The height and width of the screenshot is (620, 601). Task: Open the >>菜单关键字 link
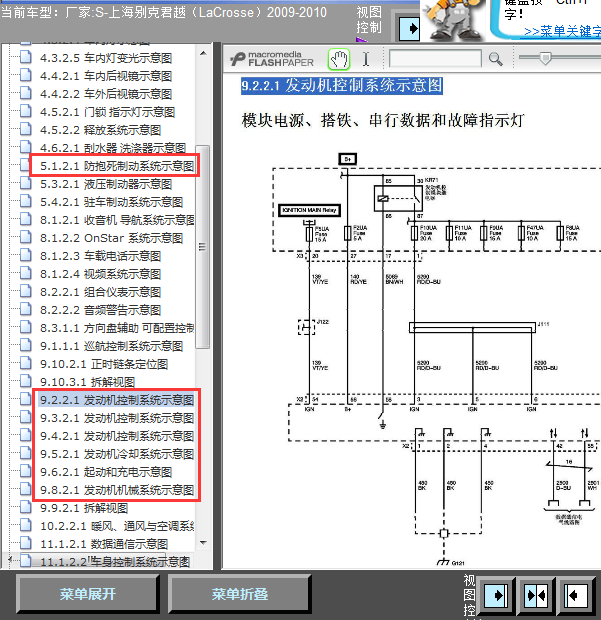tap(562, 31)
